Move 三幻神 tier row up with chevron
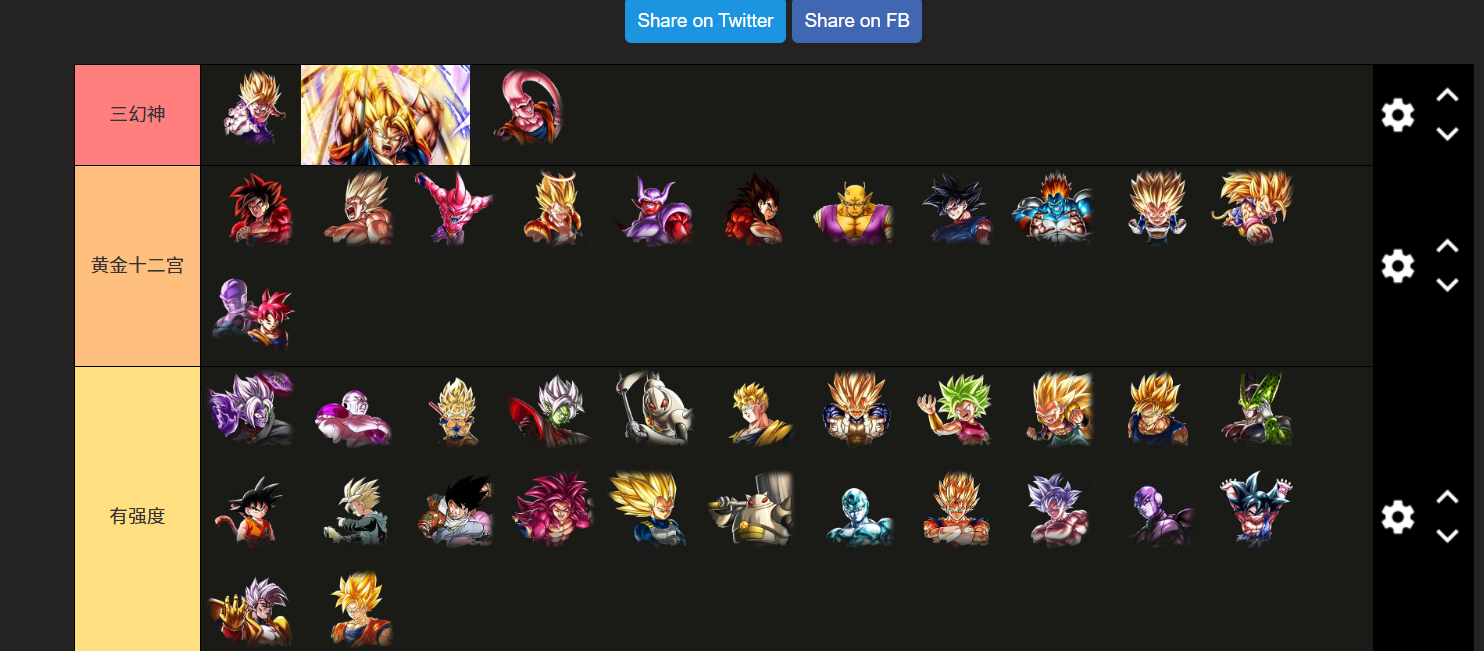Viewport: 1484px width, 651px height. 1447,96
